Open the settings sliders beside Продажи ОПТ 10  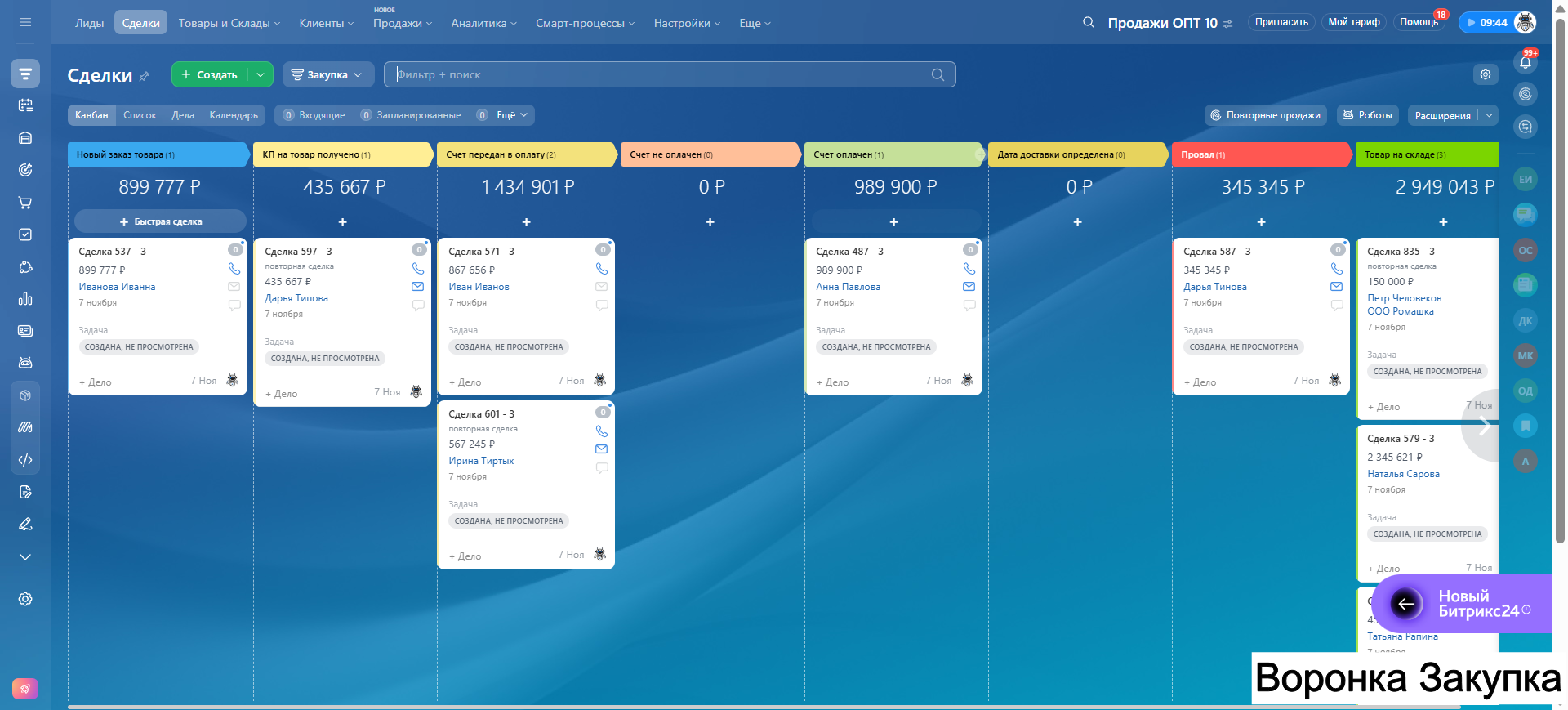[x=1228, y=24]
